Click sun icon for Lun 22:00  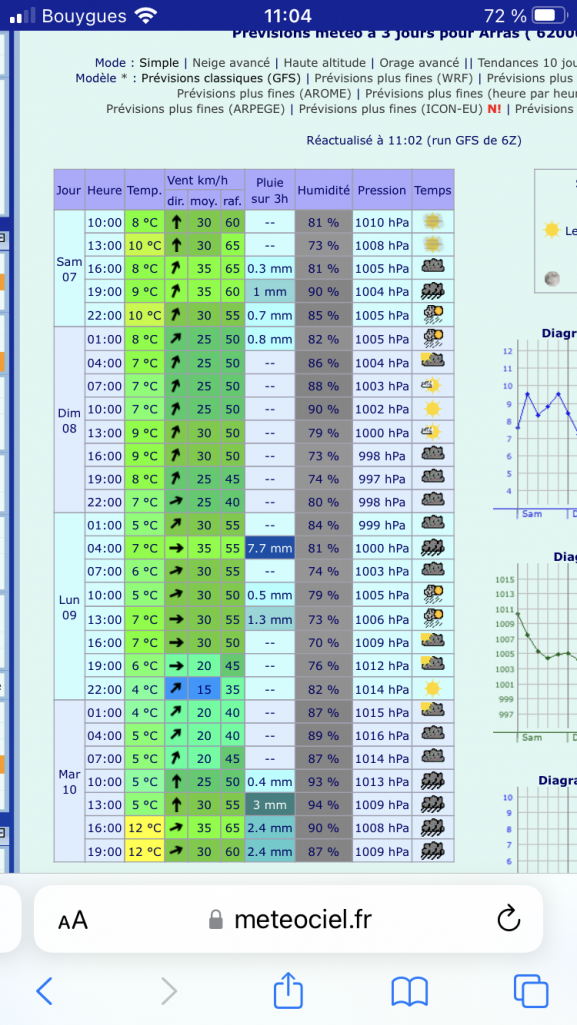click(x=432, y=688)
